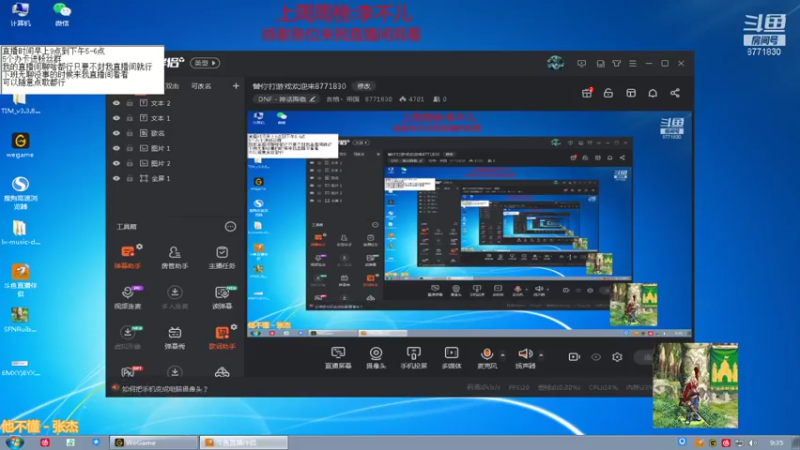Open the hamburger menu in title bar
800x450 pixels.
[633, 63]
